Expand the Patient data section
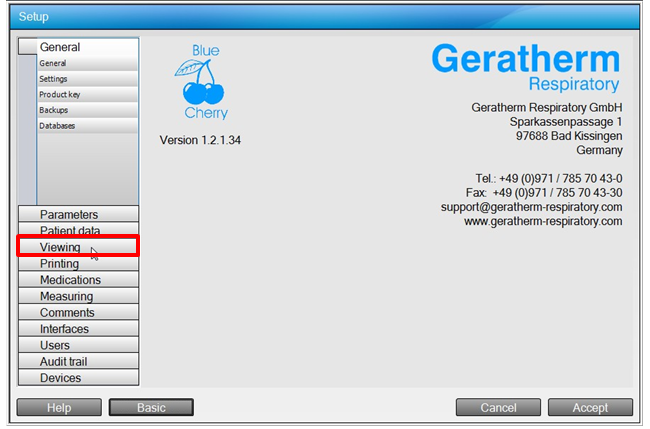The height and width of the screenshot is (429, 650). [78, 230]
